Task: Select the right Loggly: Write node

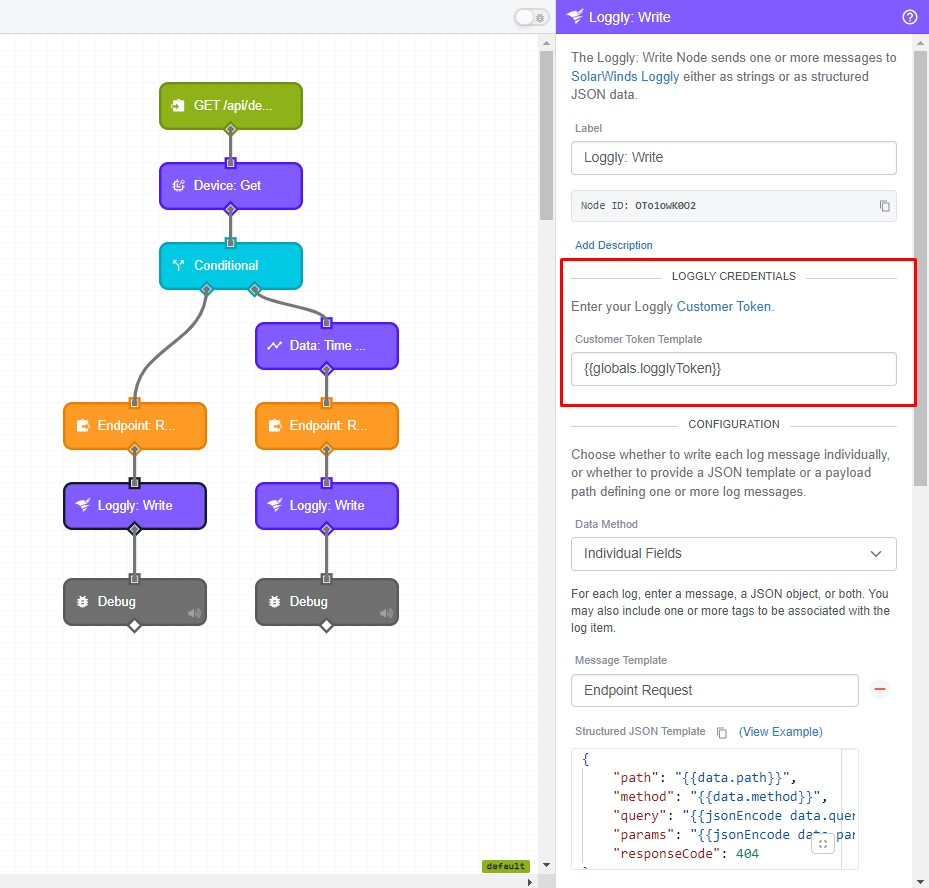Action: pos(327,505)
